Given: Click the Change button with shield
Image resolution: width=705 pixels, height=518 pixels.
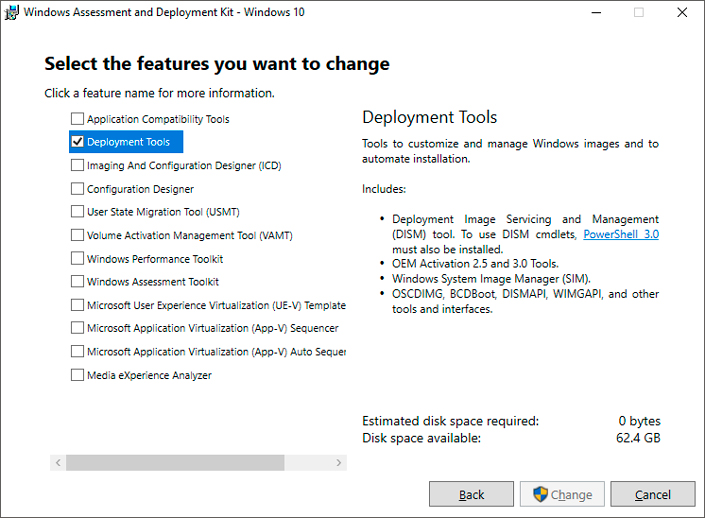Looking at the screenshot, I should pos(562,494).
